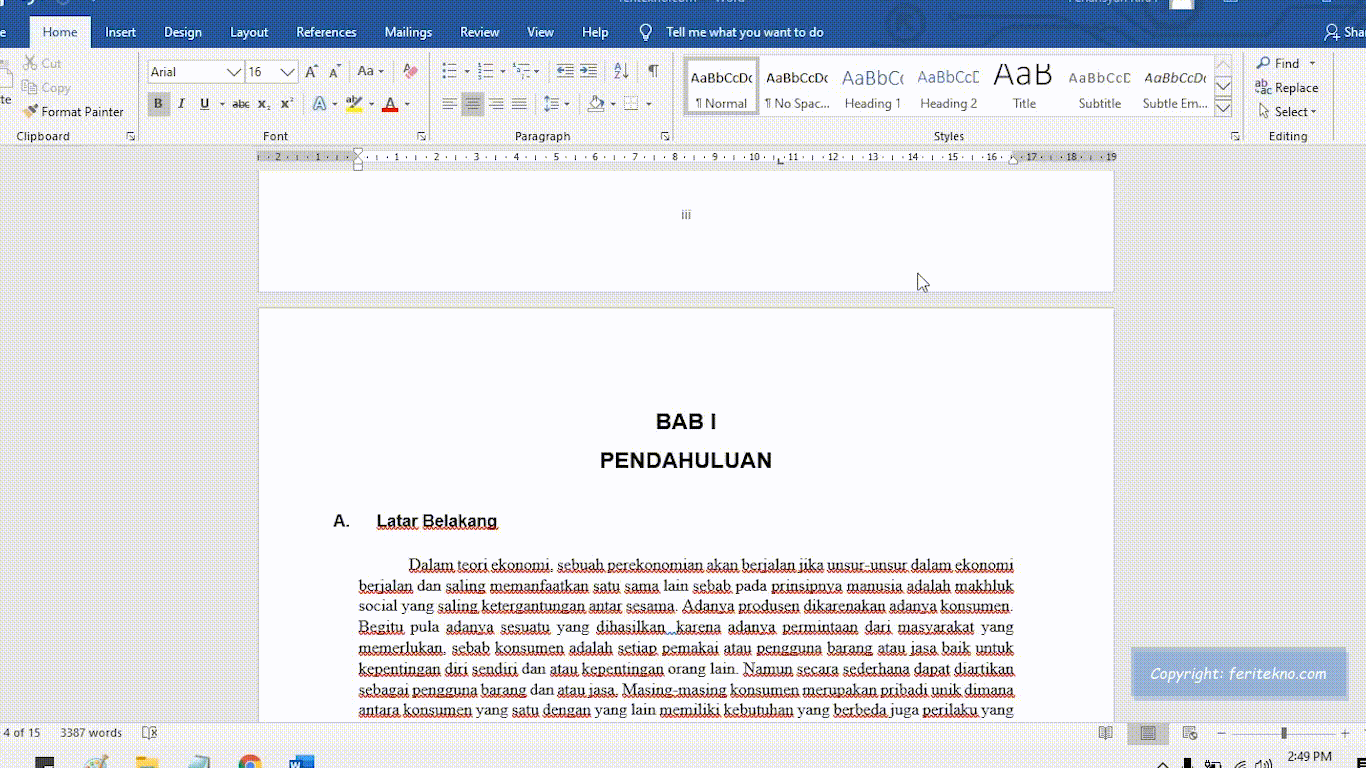This screenshot has height=768, width=1366.
Task: Open Text Effects and Typography
Action: (x=319, y=104)
